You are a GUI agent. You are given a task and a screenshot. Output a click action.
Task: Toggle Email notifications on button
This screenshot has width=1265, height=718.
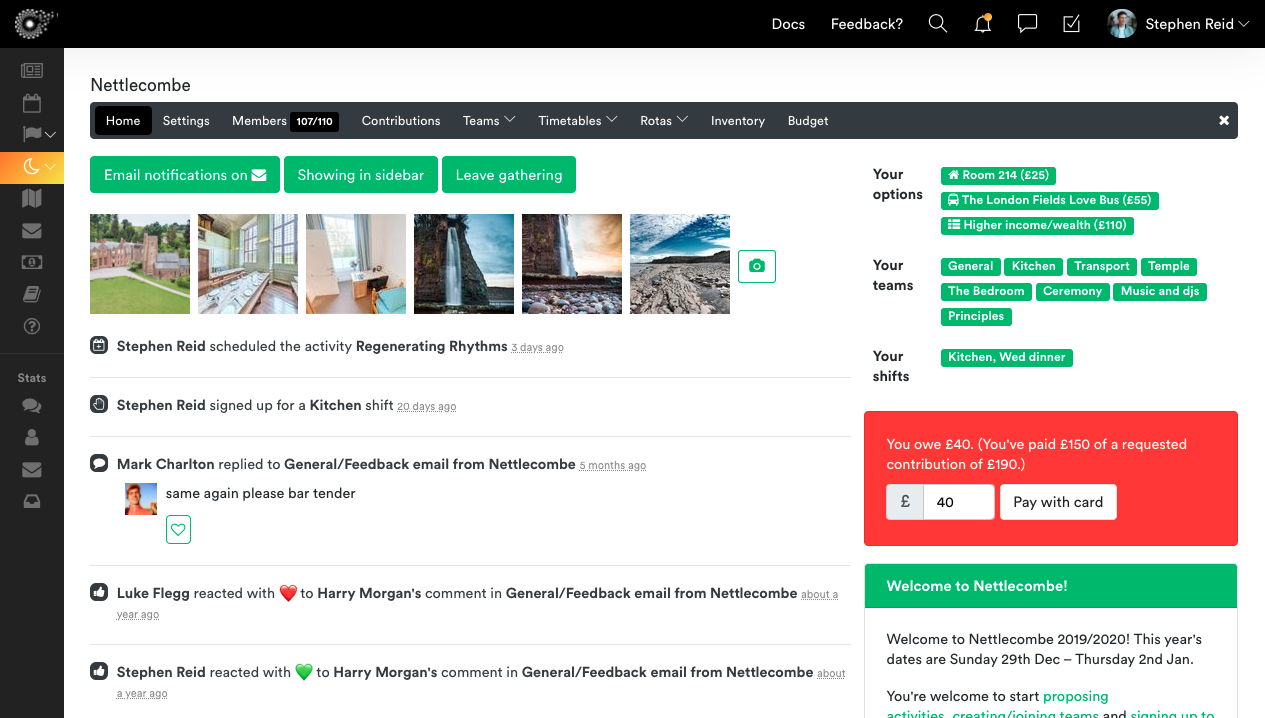[185, 175]
